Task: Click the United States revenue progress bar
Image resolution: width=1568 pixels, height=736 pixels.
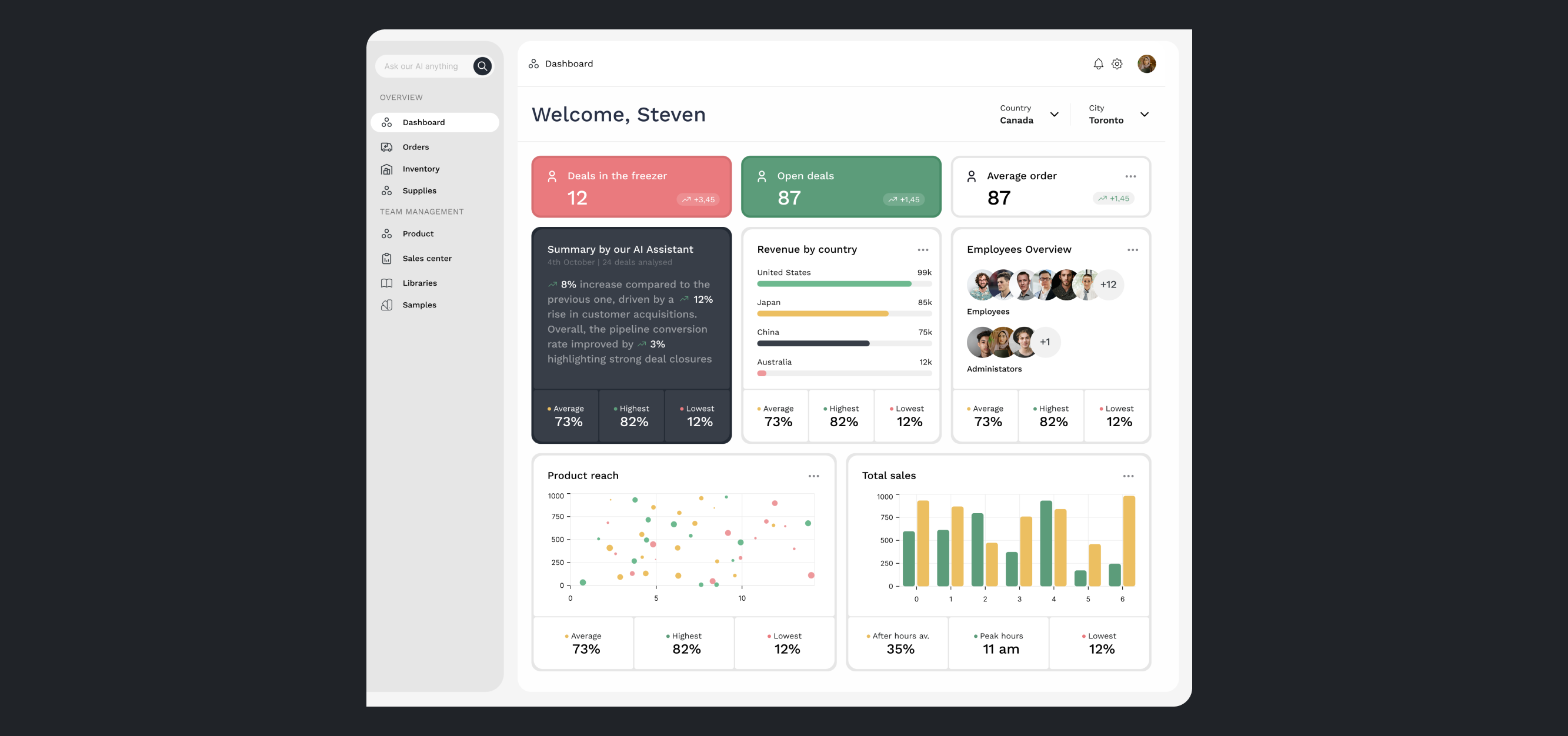Action: point(833,283)
